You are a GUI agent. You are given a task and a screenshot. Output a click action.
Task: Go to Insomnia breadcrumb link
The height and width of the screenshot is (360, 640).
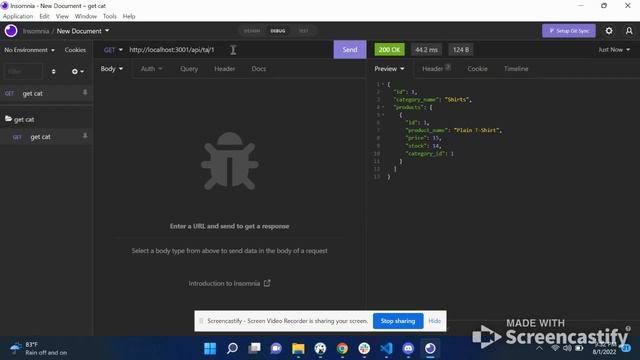pos(36,31)
